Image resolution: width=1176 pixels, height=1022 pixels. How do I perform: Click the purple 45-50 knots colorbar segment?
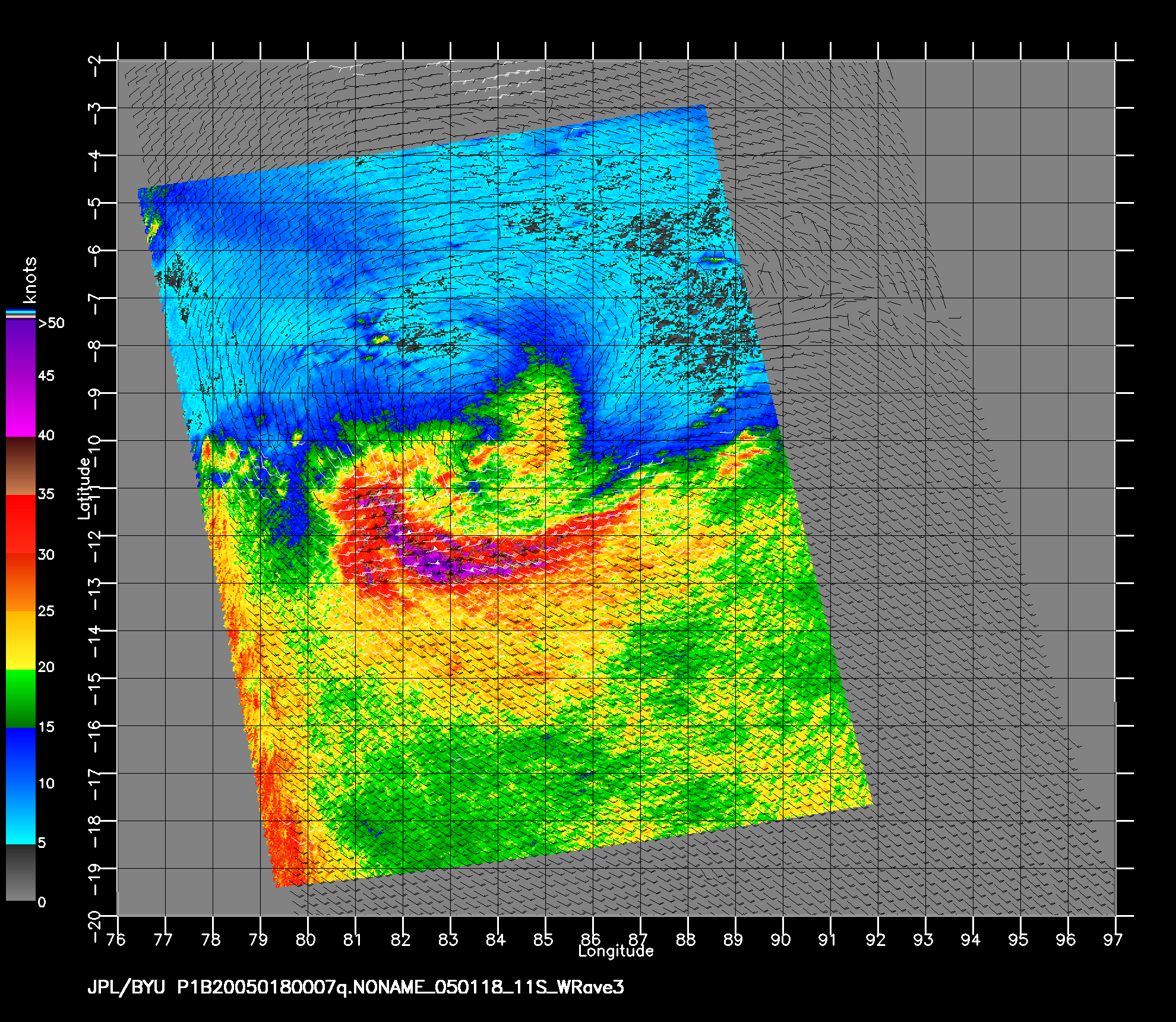pyautogui.click(x=21, y=348)
